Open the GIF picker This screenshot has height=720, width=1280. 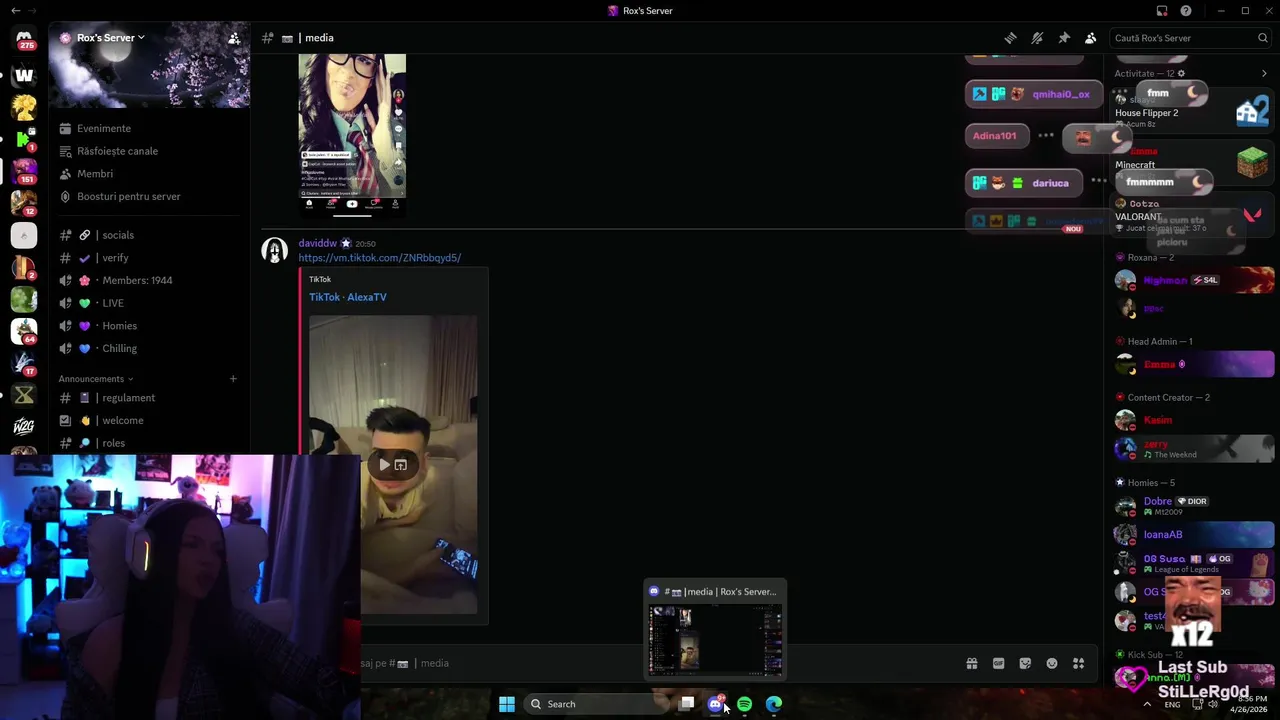998,663
